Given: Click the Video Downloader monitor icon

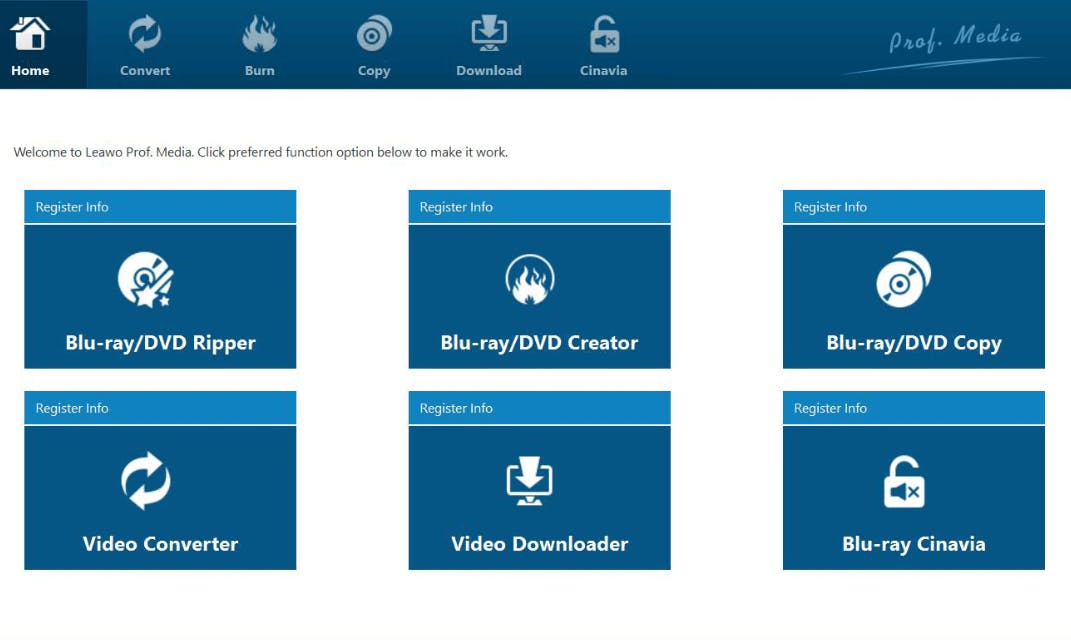Looking at the screenshot, I should click(x=529, y=481).
